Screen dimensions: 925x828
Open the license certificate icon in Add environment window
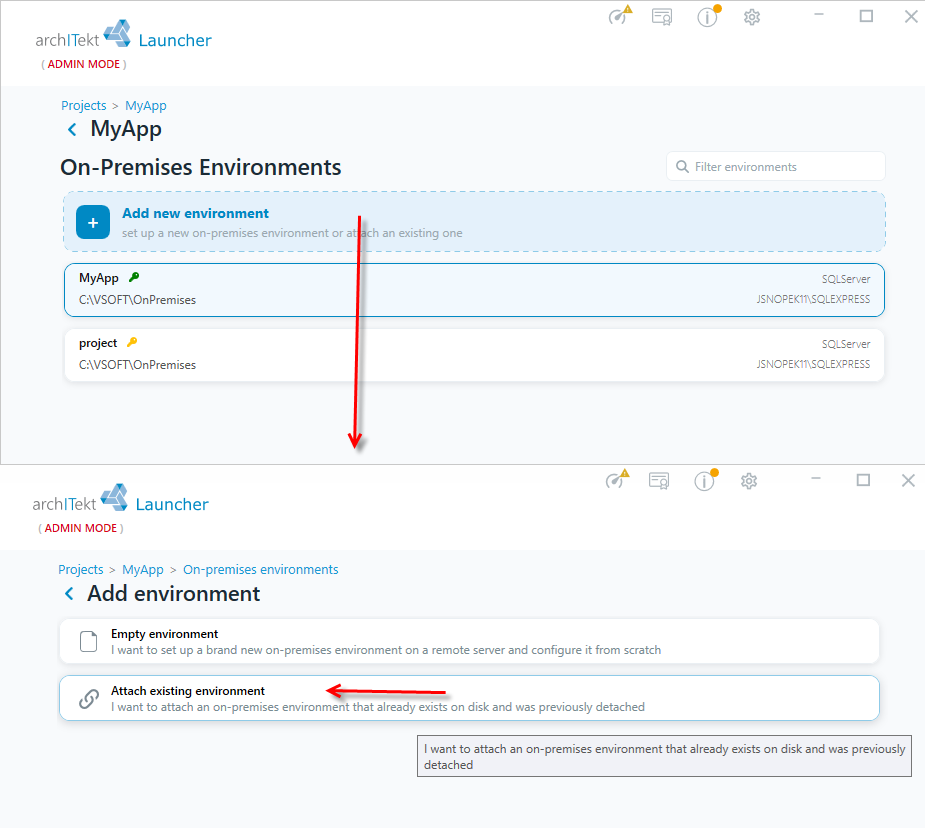pos(659,481)
